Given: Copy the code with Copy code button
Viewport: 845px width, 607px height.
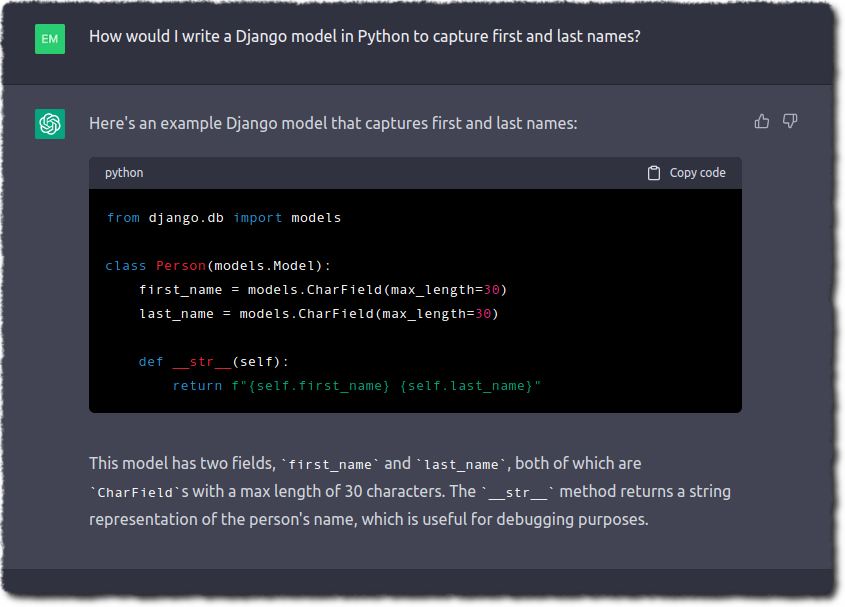Looking at the screenshot, I should coord(687,173).
